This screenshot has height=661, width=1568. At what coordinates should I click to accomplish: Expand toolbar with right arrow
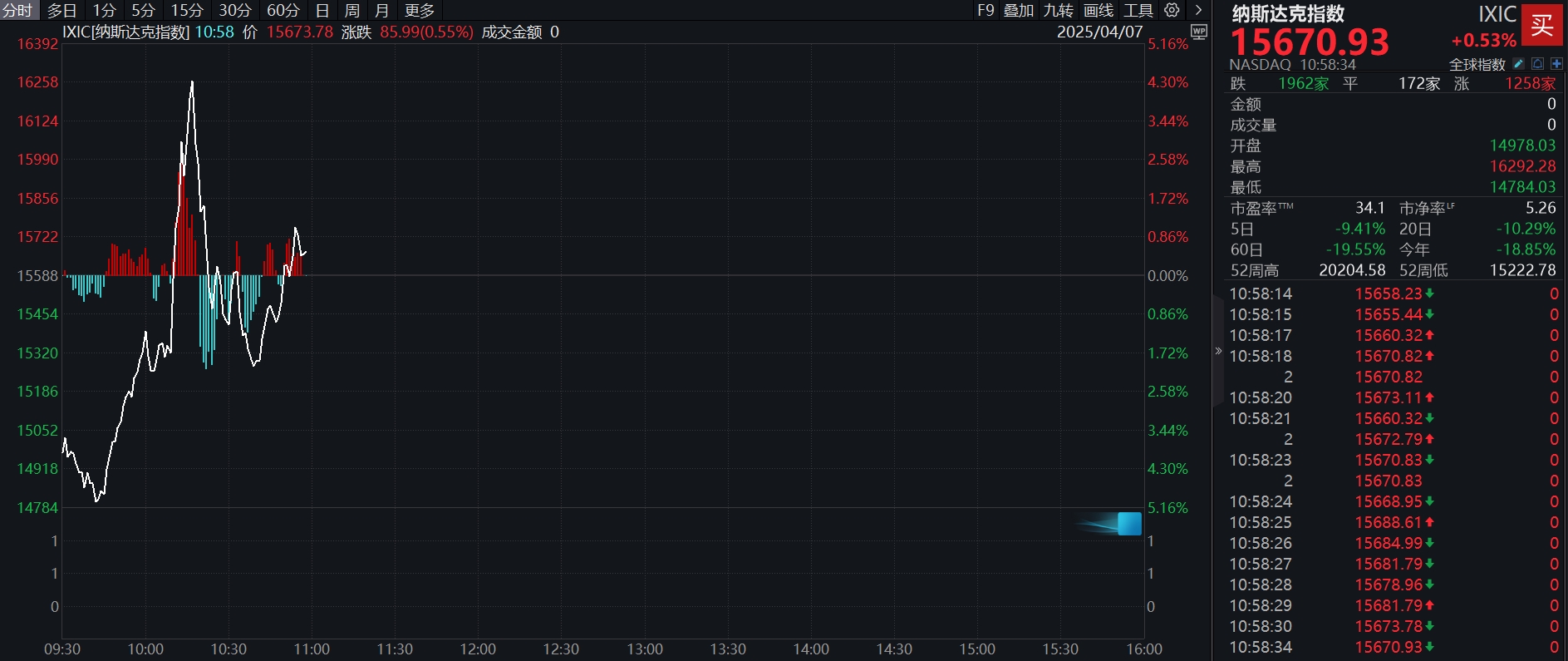tap(1198, 10)
